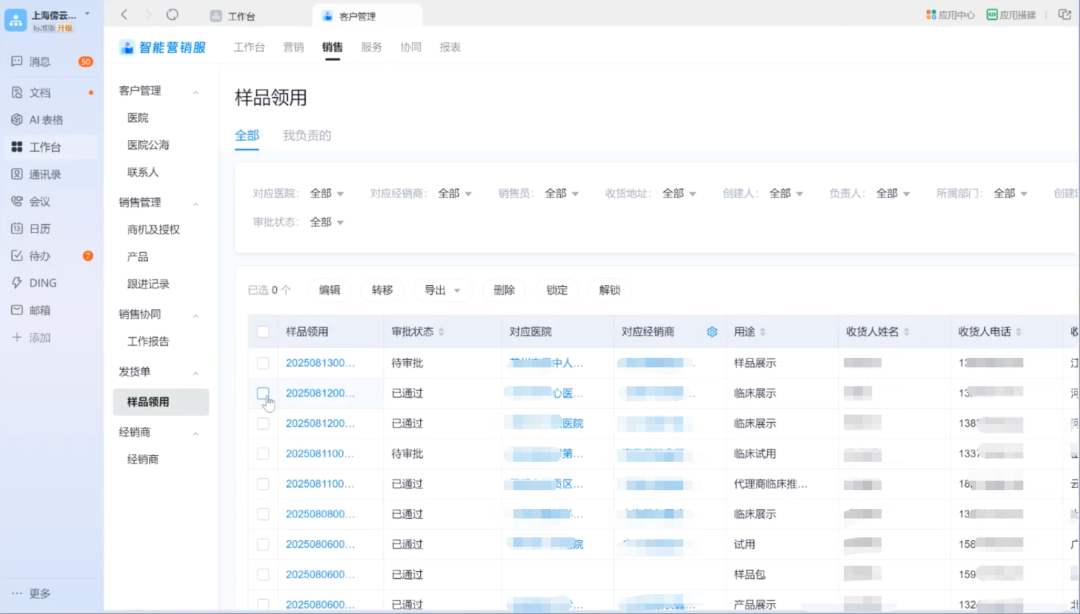Open the 对应经销商 filter dropdown
The width and height of the screenshot is (1080, 614).
pos(455,193)
